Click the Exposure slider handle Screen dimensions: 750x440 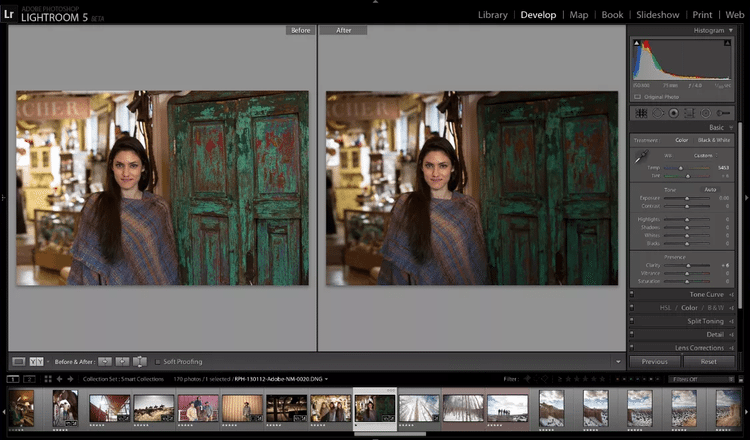[x=687, y=198]
